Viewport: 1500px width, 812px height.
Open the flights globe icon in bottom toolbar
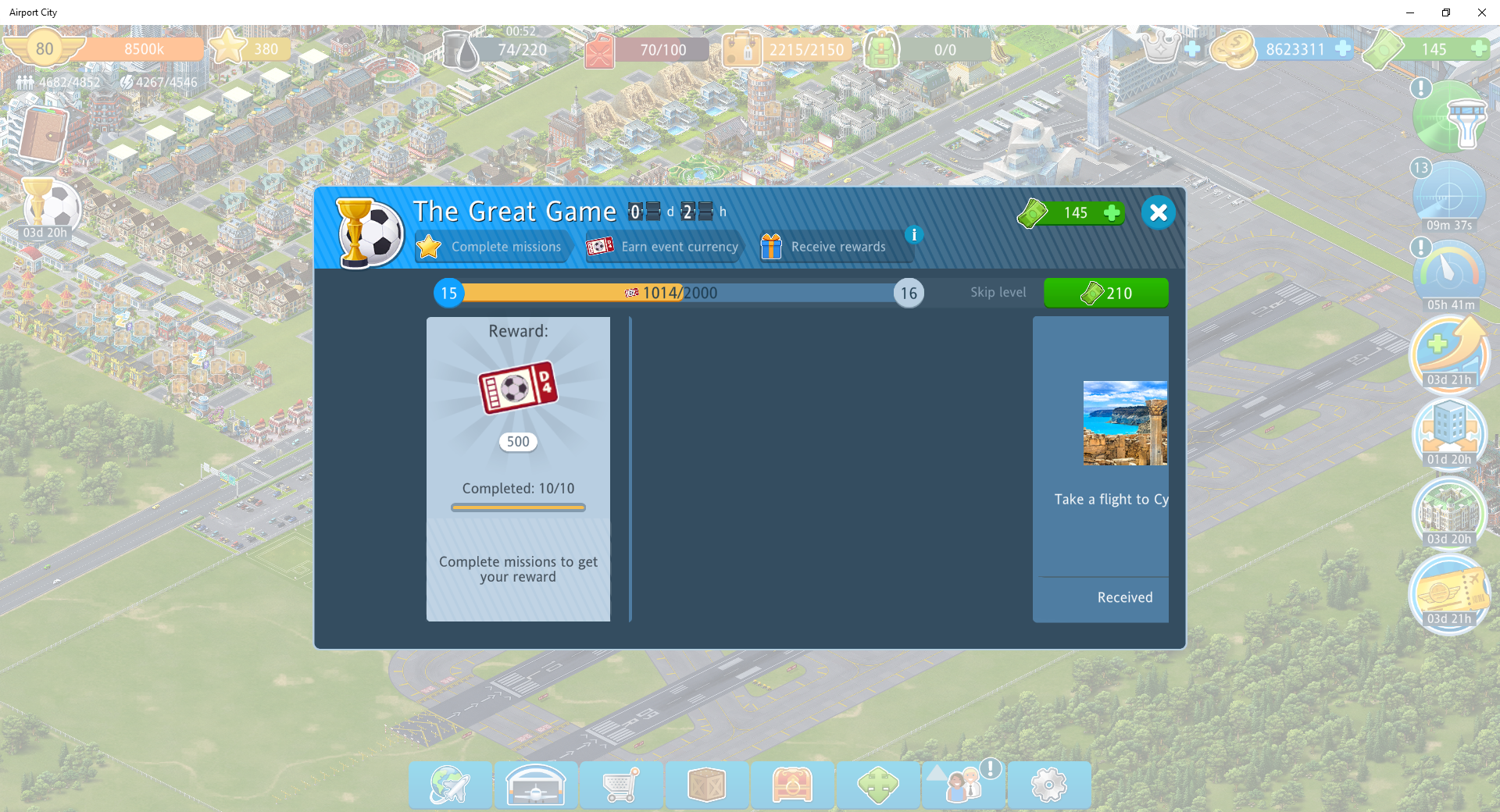[451, 785]
